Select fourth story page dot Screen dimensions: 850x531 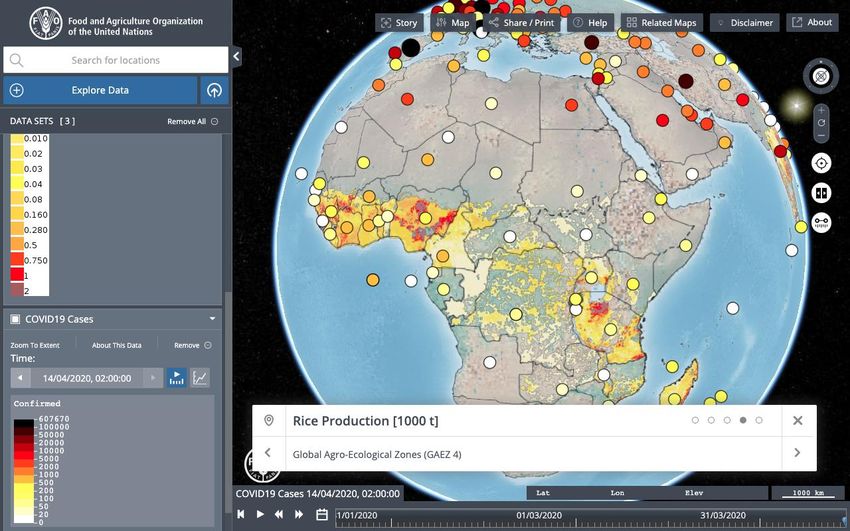click(x=743, y=420)
